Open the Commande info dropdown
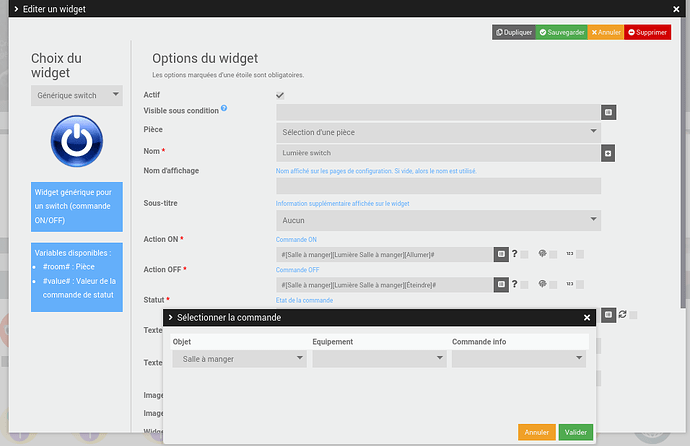 pyautogui.click(x=519, y=359)
